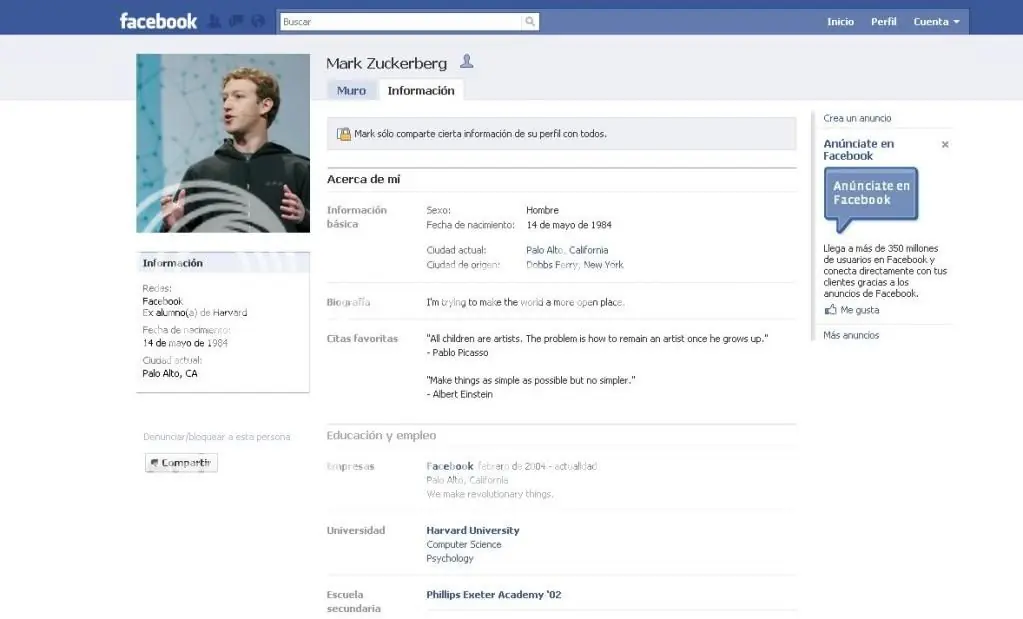Click the Compartir button
Screen dimensions: 1023x619
(181, 462)
